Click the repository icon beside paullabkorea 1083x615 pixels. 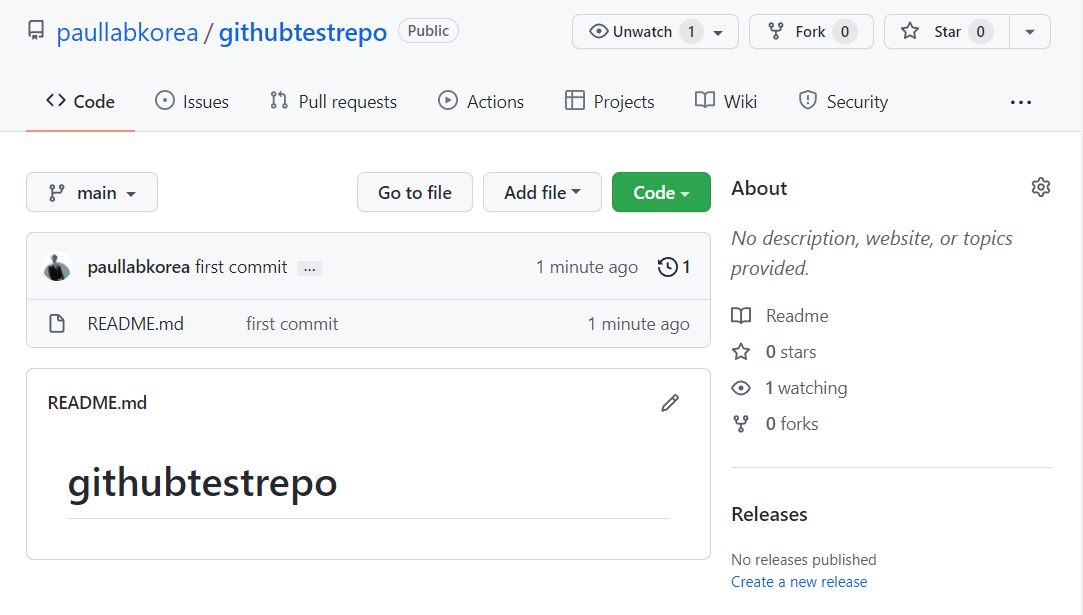[x=36, y=31]
